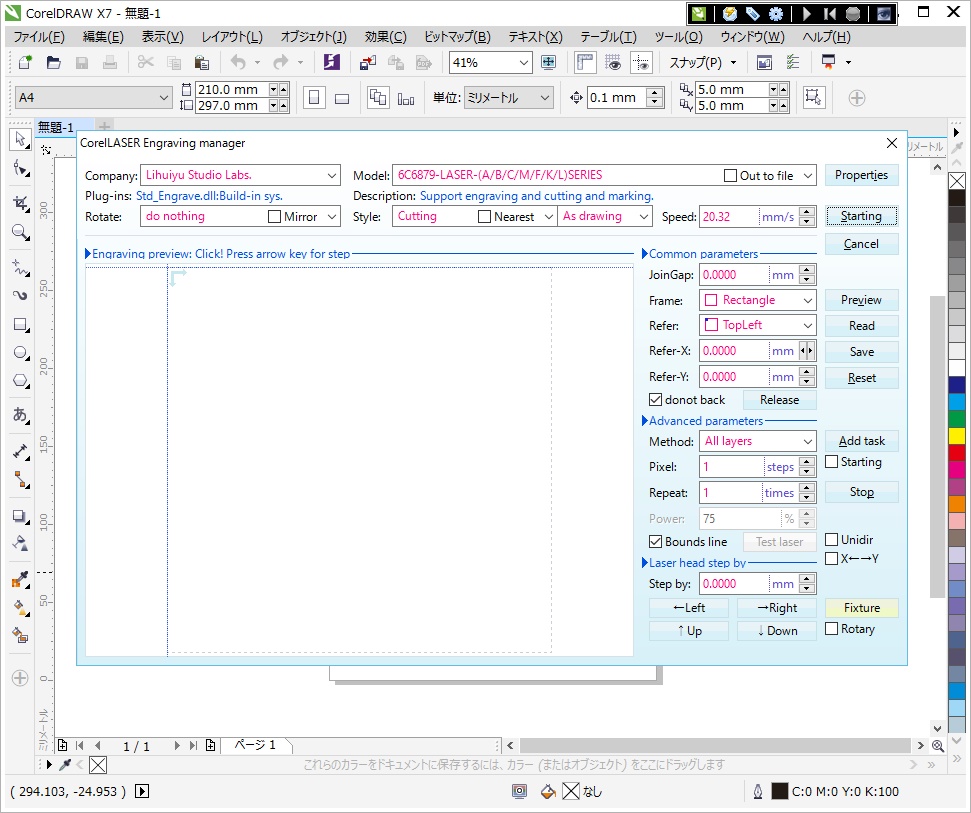
Task: Open the 編集(E) menu
Action: coord(103,37)
